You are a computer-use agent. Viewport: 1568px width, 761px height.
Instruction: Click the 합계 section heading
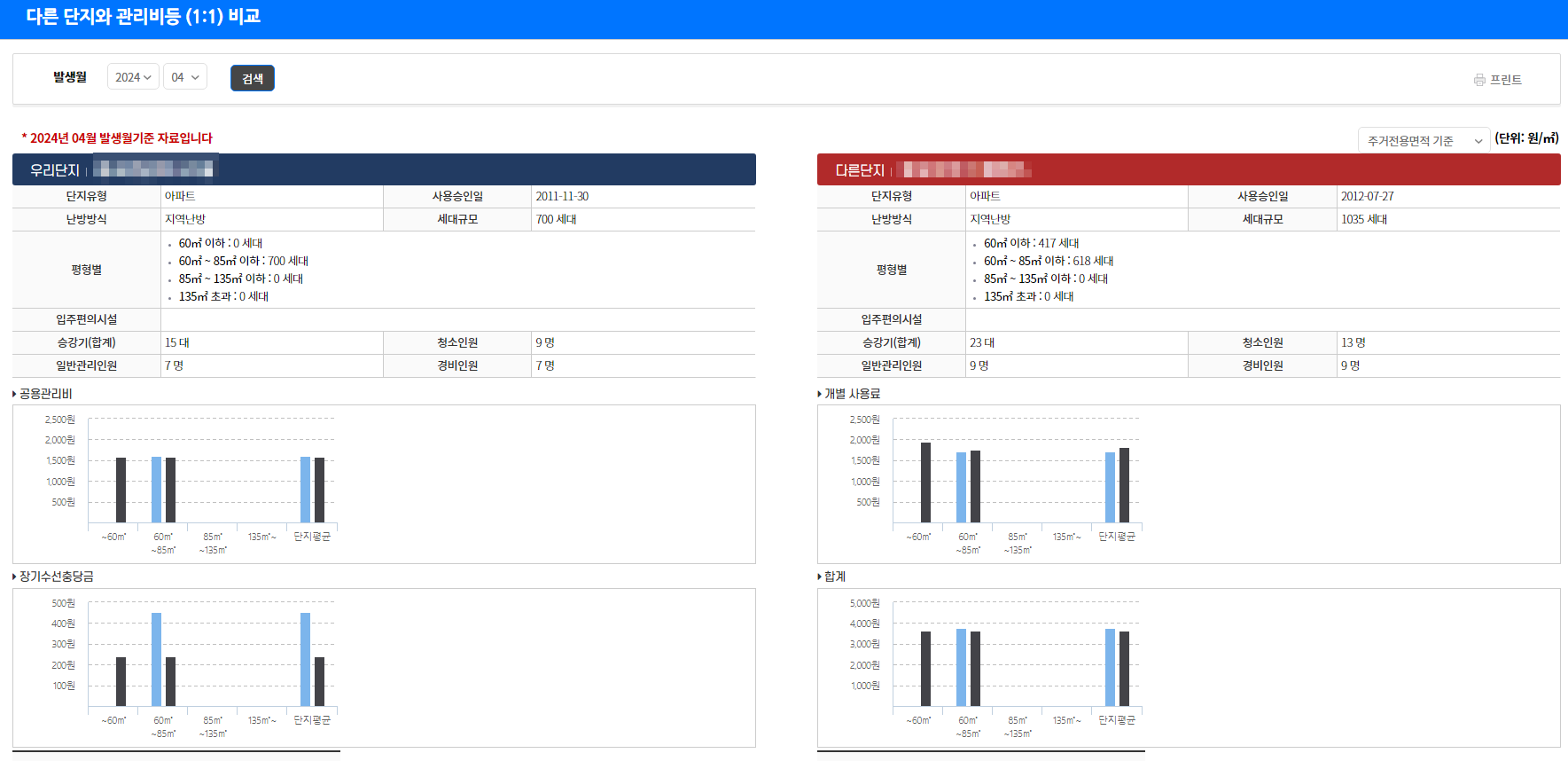pos(835,576)
